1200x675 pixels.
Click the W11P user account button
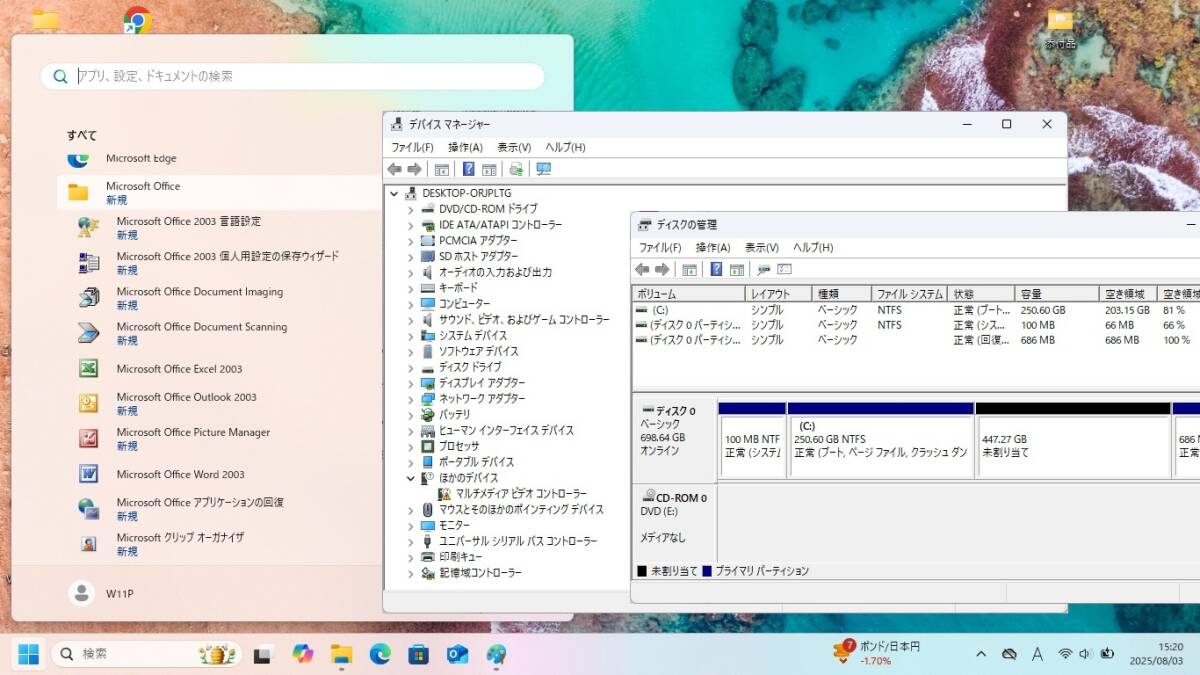(101, 594)
